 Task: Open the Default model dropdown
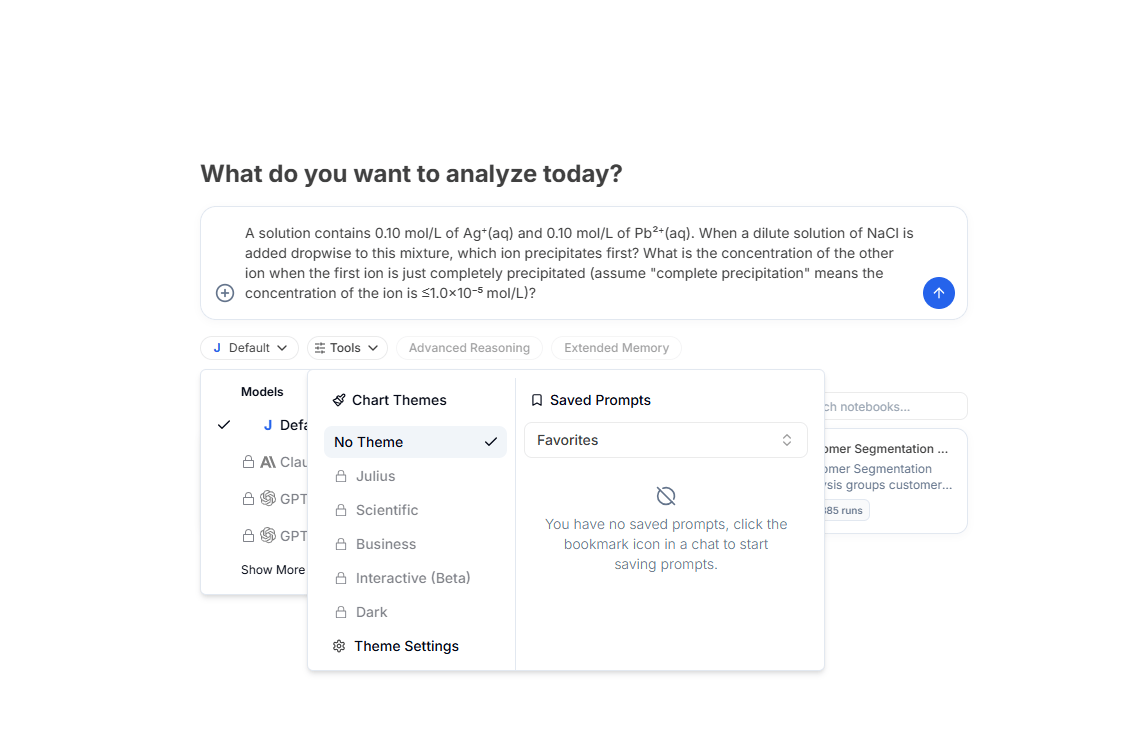[249, 348]
